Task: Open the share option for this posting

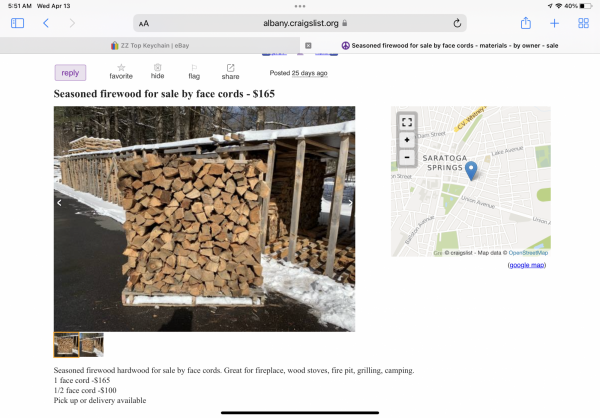Action: 230,72
